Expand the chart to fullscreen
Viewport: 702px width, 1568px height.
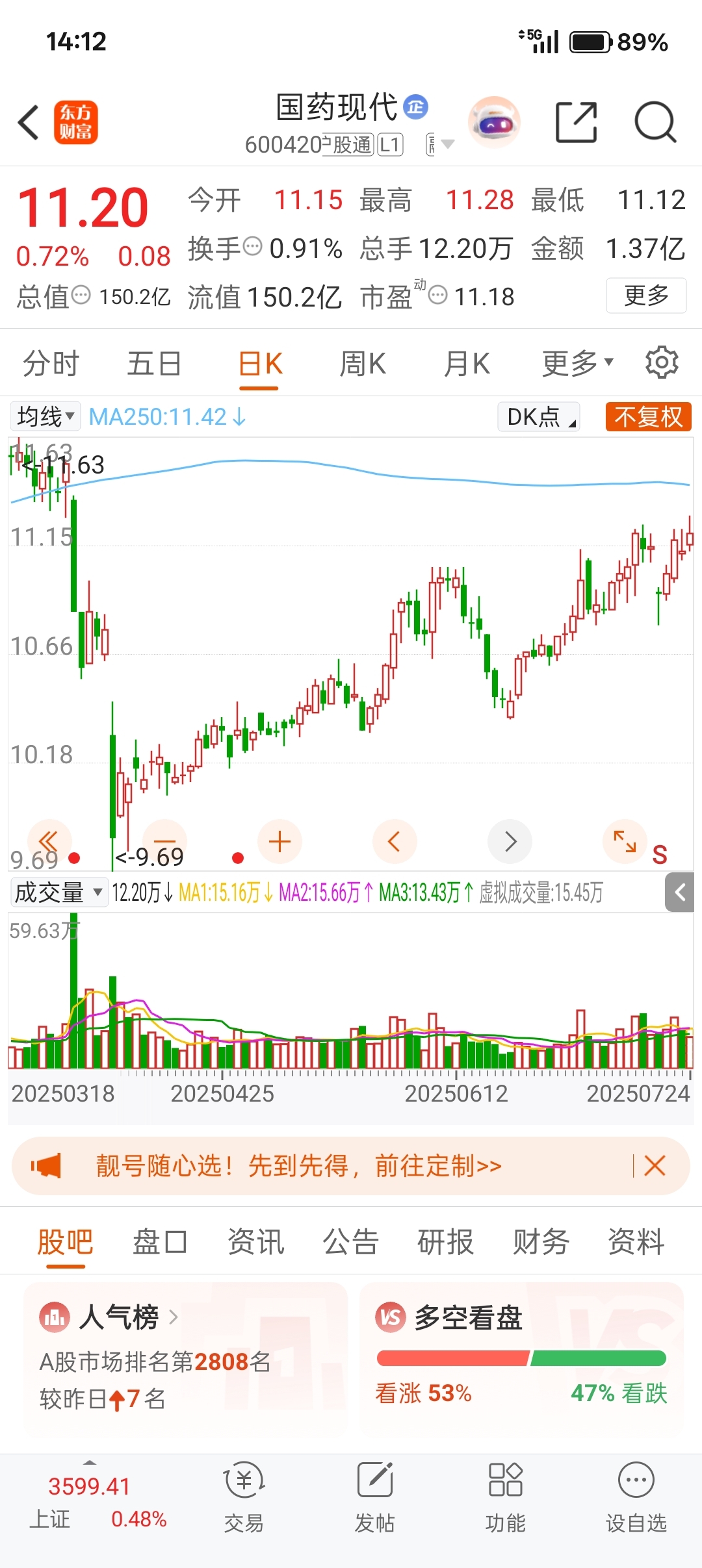point(625,841)
